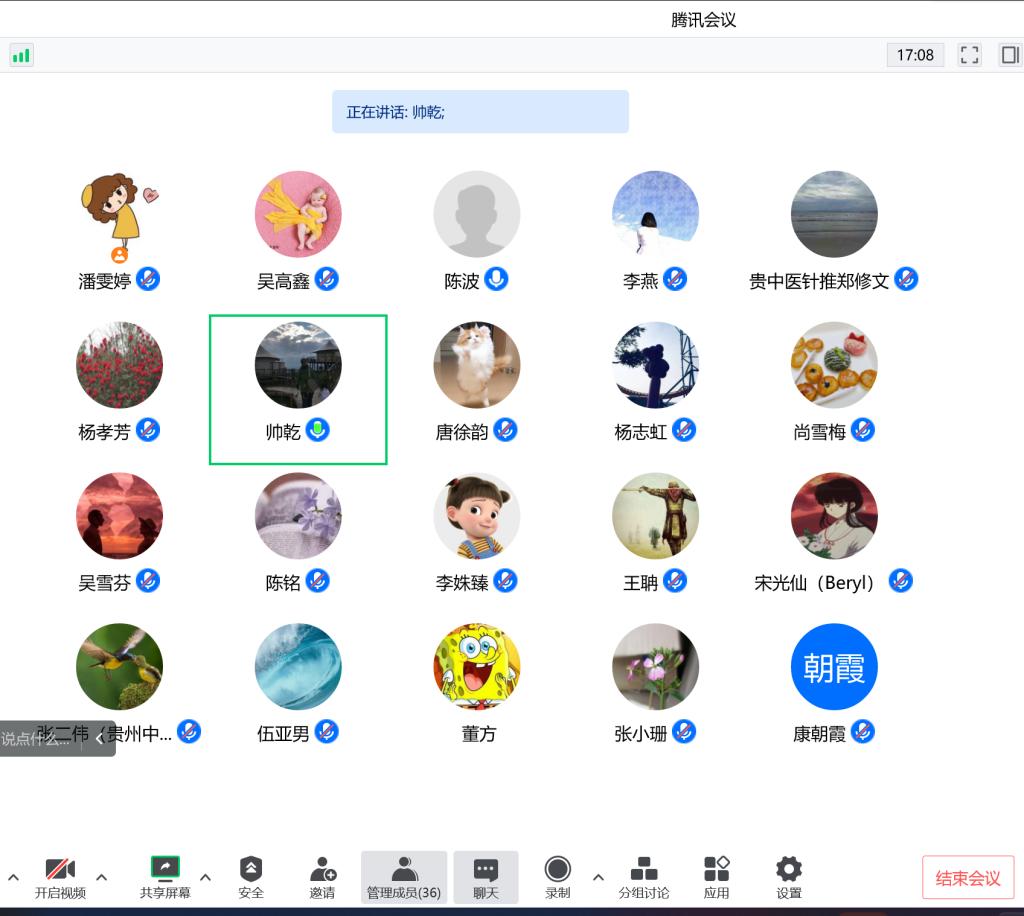This screenshot has height=916, width=1024.
Task: Select 李燕's snowy scene avatar
Action: 656,215
